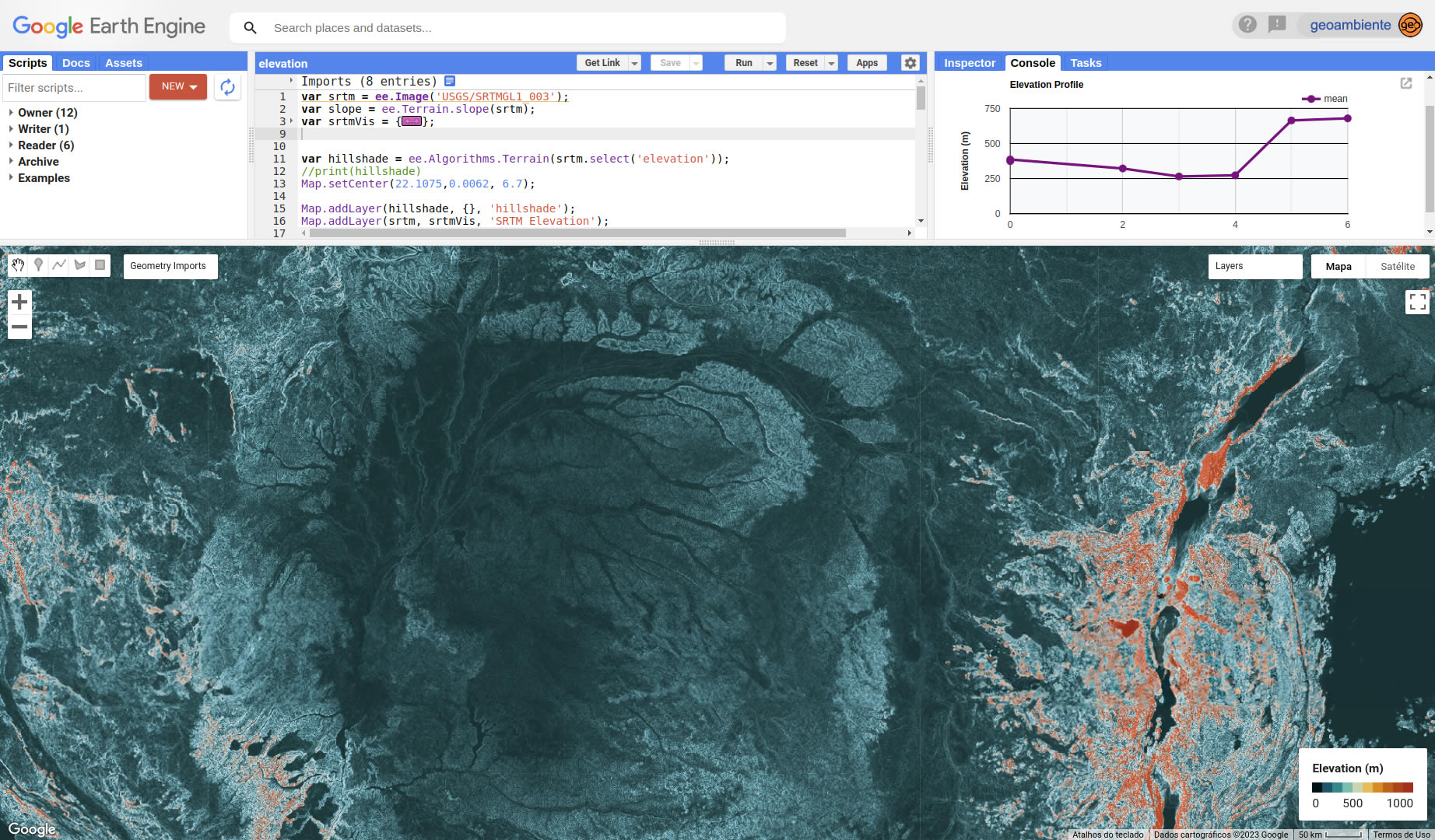Open the Assets tab
The height and width of the screenshot is (840, 1435).
(123, 63)
